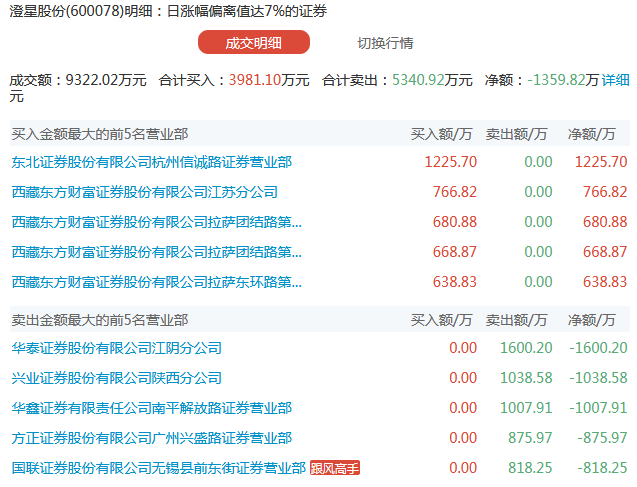Switch to the 切换行情 tab
This screenshot has height=487, width=637.
pos(385,43)
